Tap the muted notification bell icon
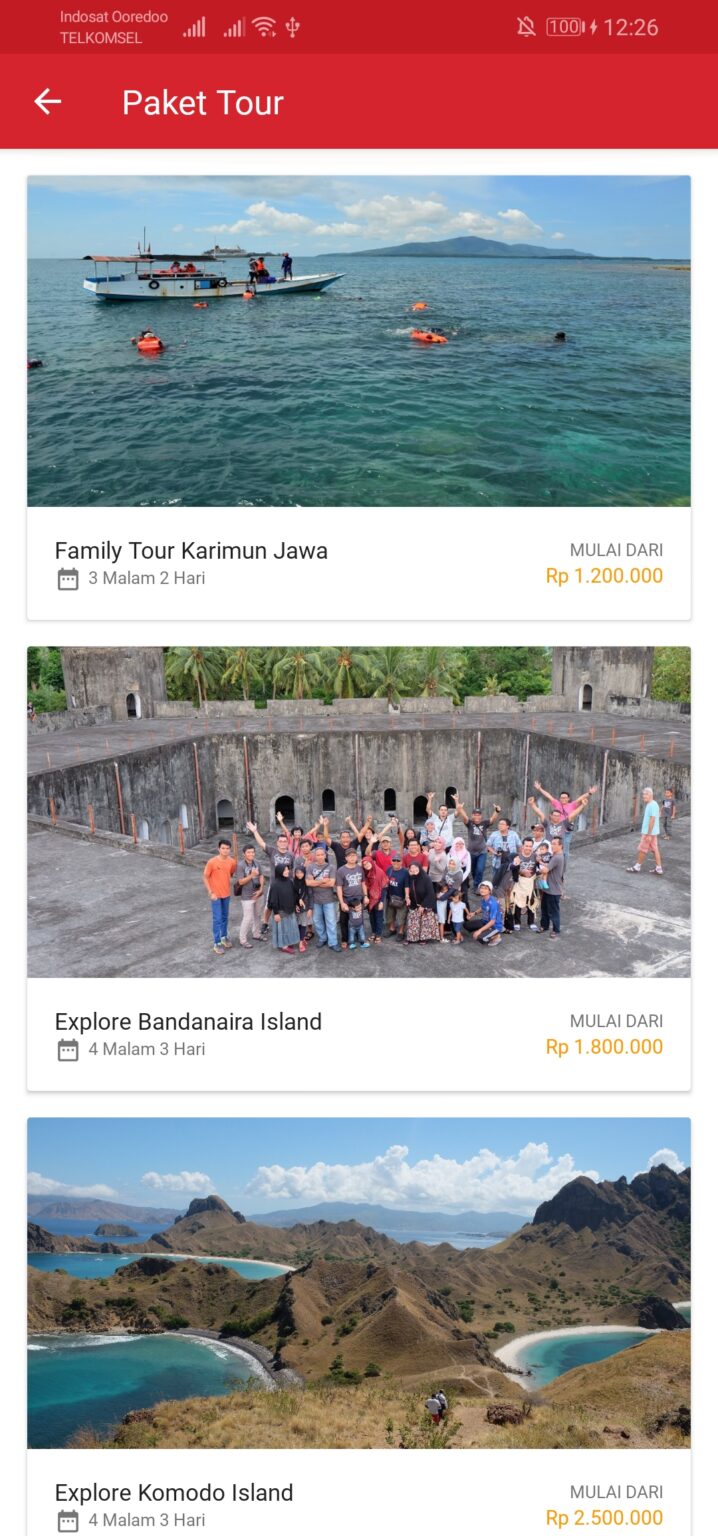This screenshot has height=1536, width=718. tap(526, 27)
